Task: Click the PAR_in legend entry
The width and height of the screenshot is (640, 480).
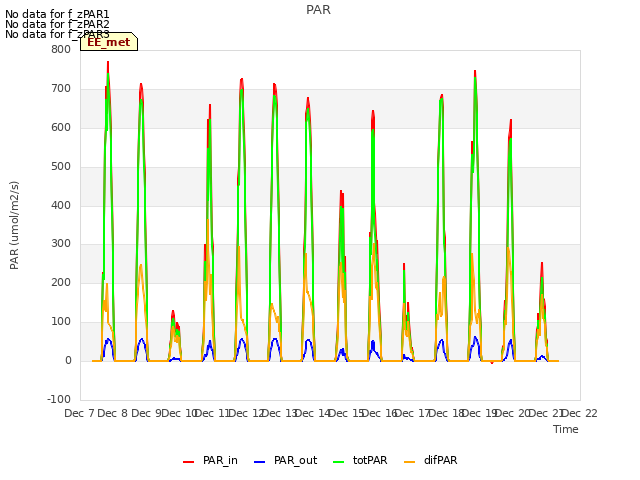Action: 210,460
